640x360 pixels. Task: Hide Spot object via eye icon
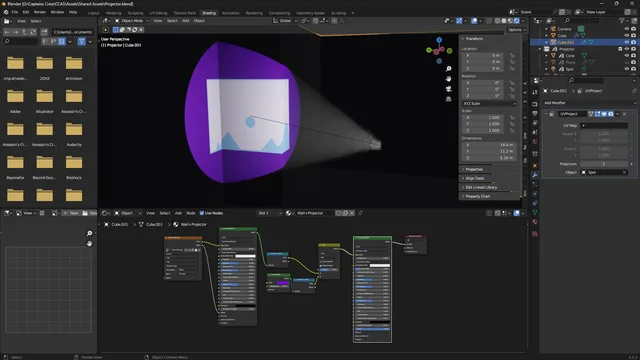627,69
